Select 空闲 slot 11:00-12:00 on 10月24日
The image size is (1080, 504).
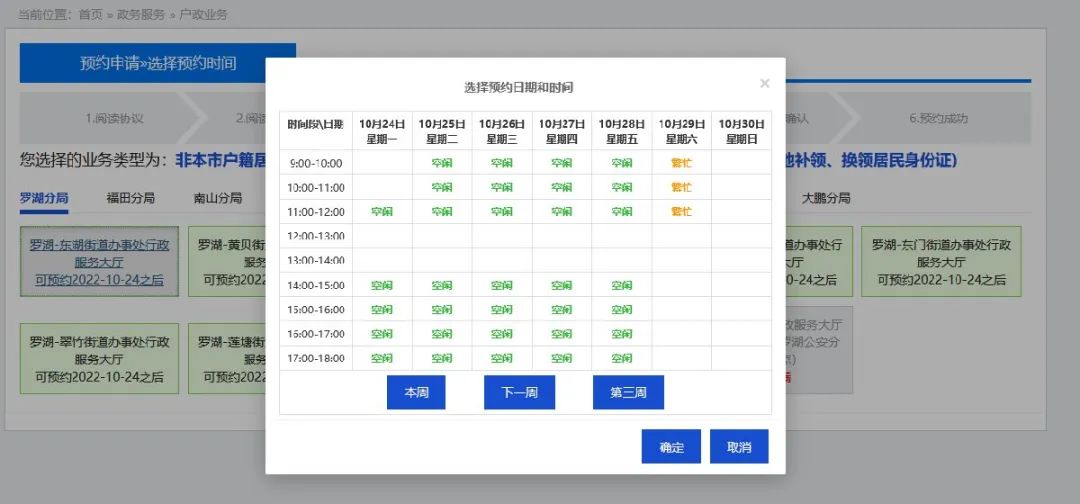(382, 211)
